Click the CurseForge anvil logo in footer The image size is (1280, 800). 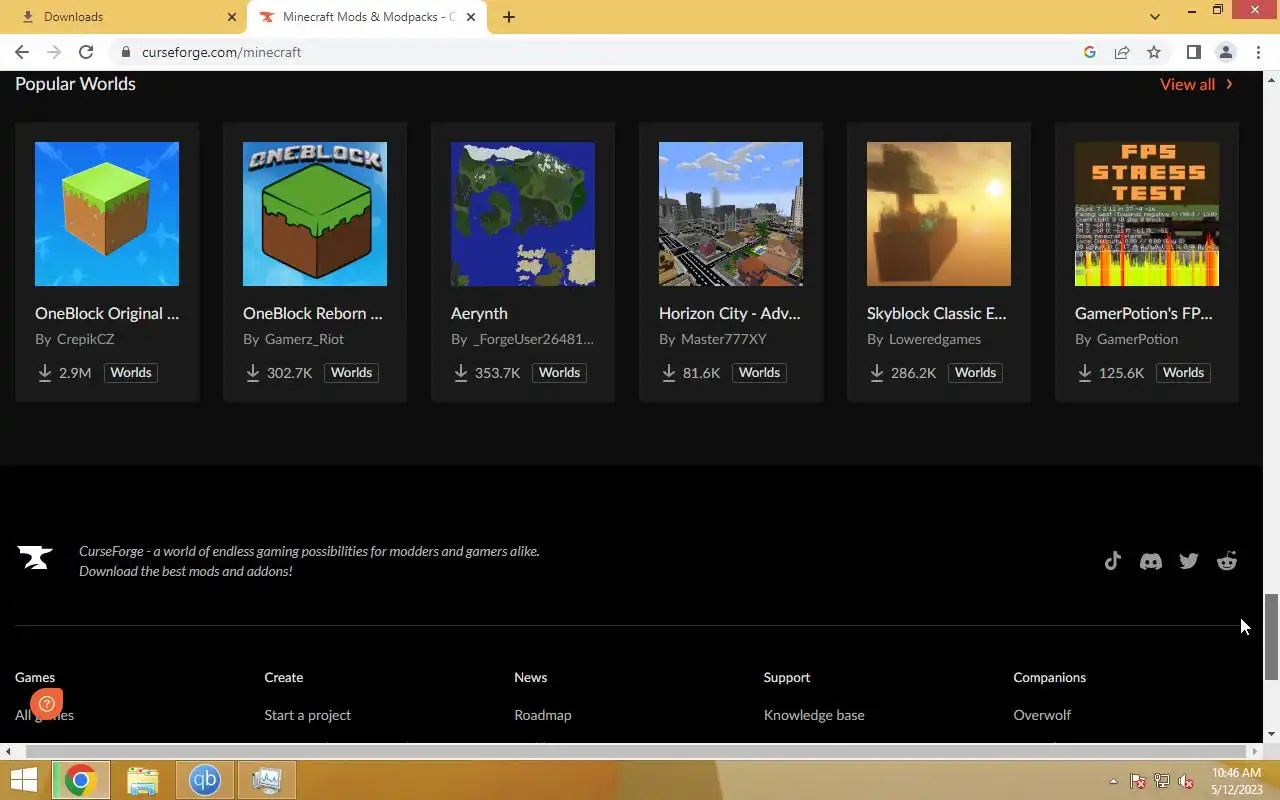coord(35,558)
